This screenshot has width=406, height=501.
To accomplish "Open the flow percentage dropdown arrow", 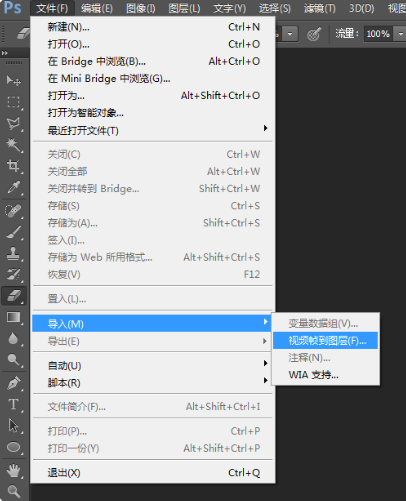I will [x=400, y=34].
